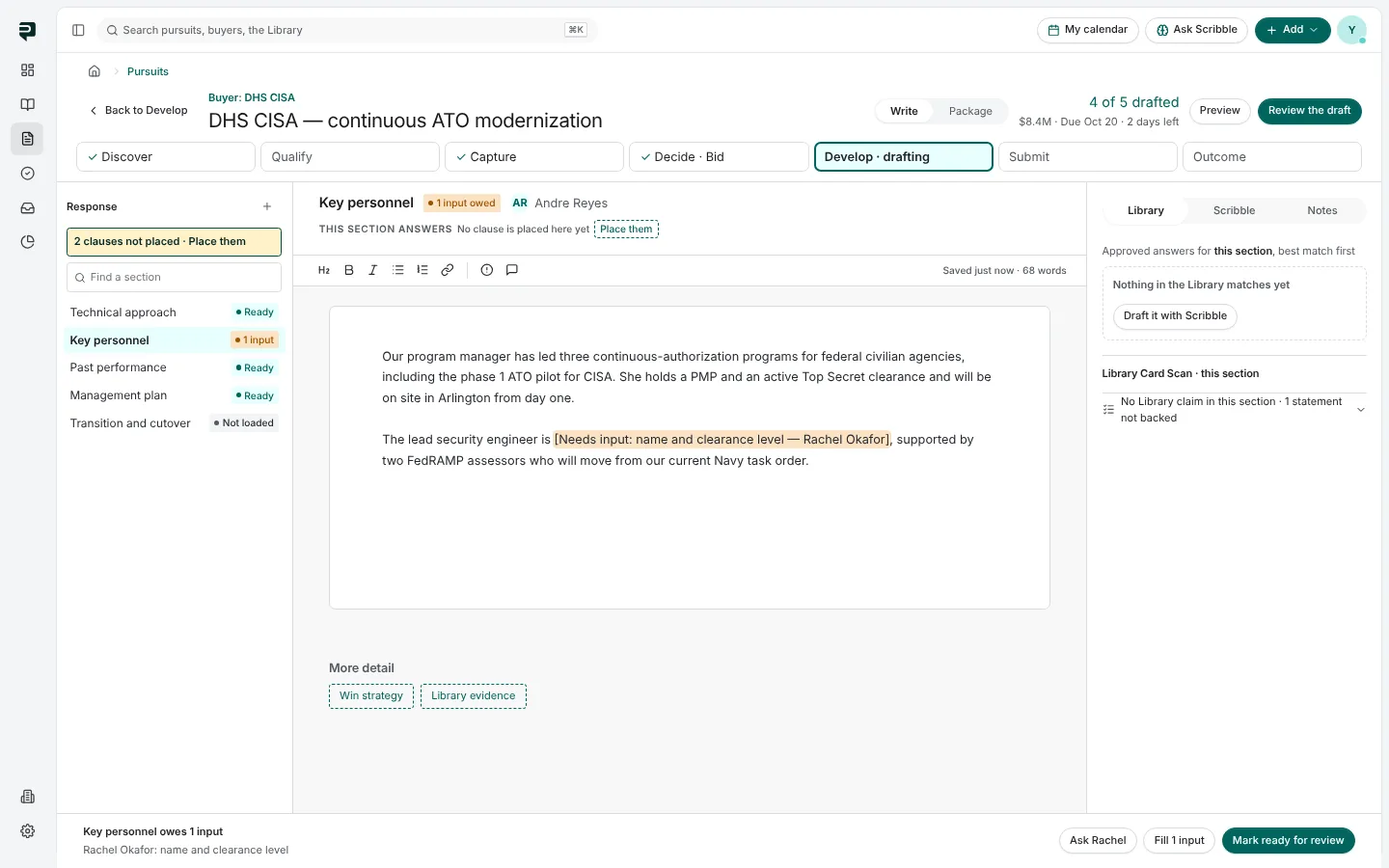Insert a bulleted list
The image size is (1389, 868).
click(398, 270)
